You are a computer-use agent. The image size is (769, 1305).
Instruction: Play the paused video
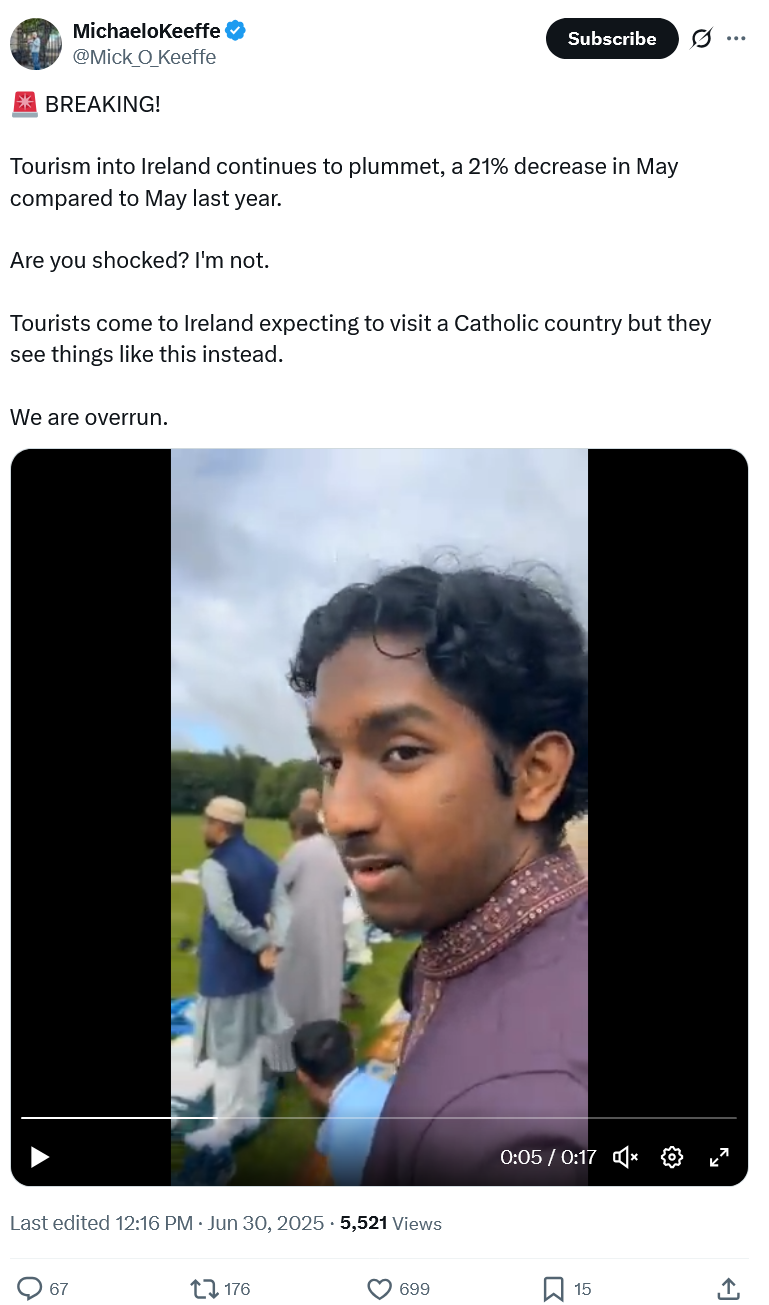pos(39,1157)
